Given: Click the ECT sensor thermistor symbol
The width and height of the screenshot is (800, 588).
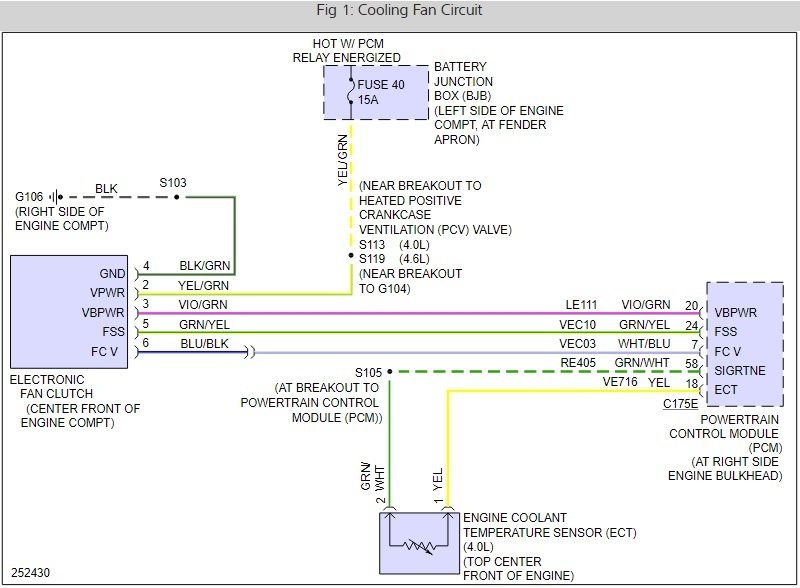Looking at the screenshot, I should [x=419, y=546].
